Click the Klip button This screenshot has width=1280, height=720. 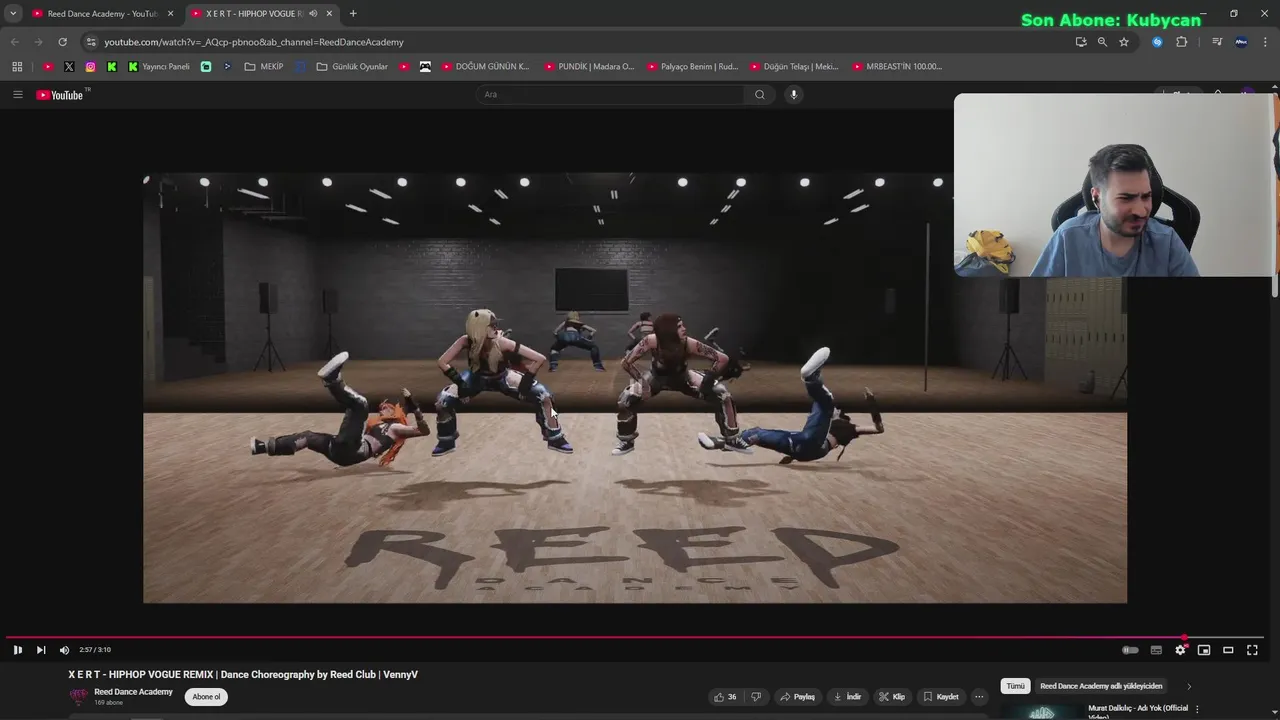tap(891, 697)
